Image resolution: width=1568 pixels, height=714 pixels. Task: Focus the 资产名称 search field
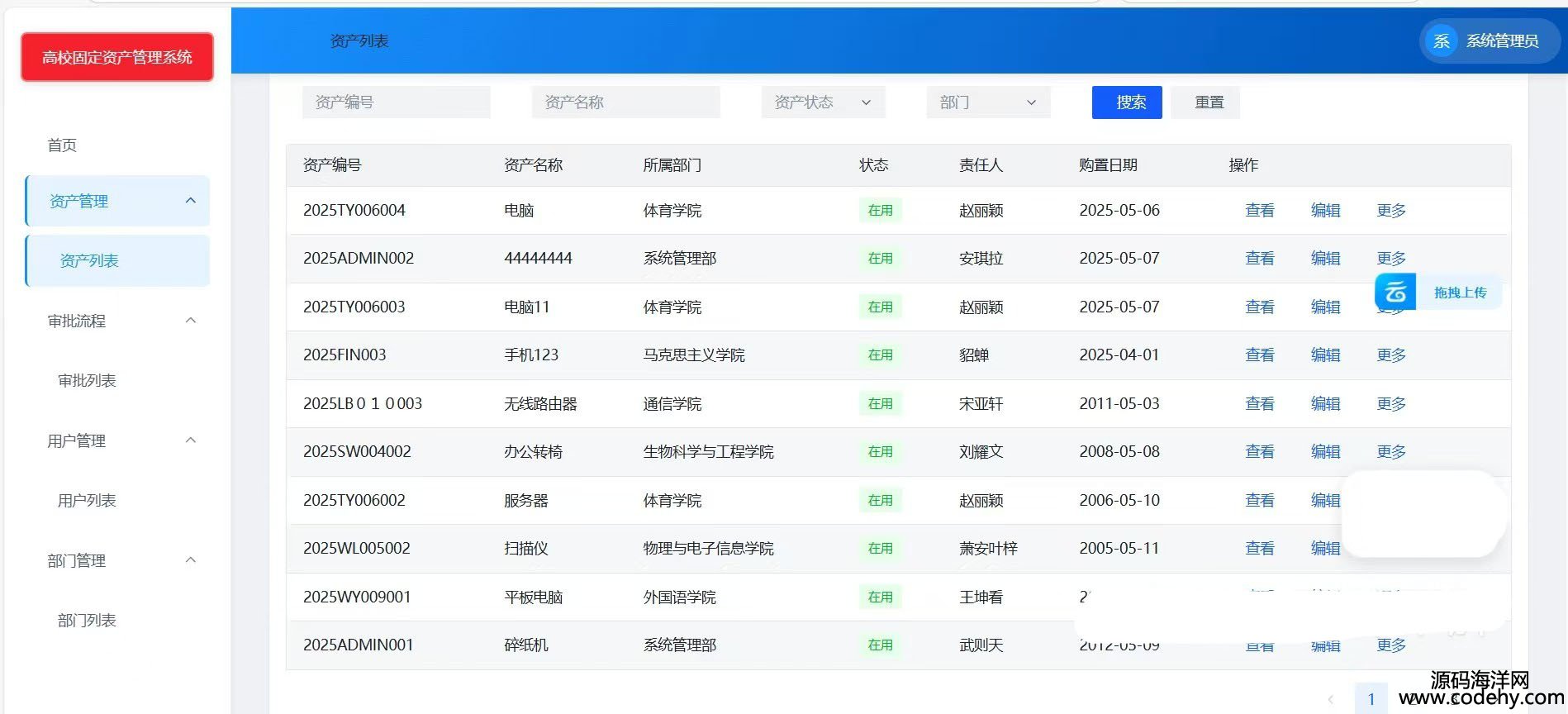(626, 102)
